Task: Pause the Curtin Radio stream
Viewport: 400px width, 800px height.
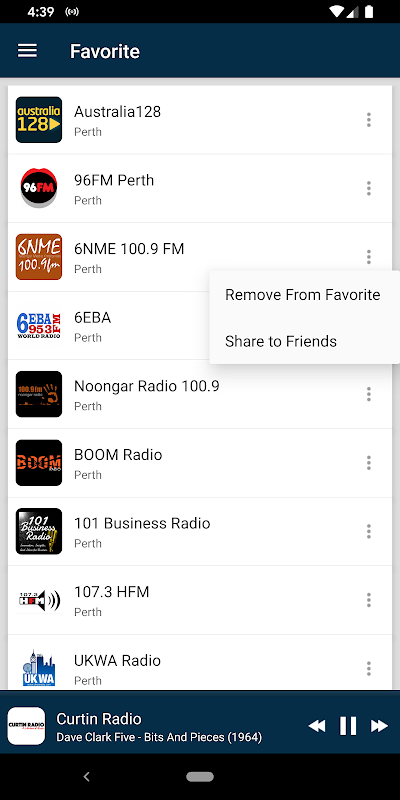Action: click(x=348, y=726)
